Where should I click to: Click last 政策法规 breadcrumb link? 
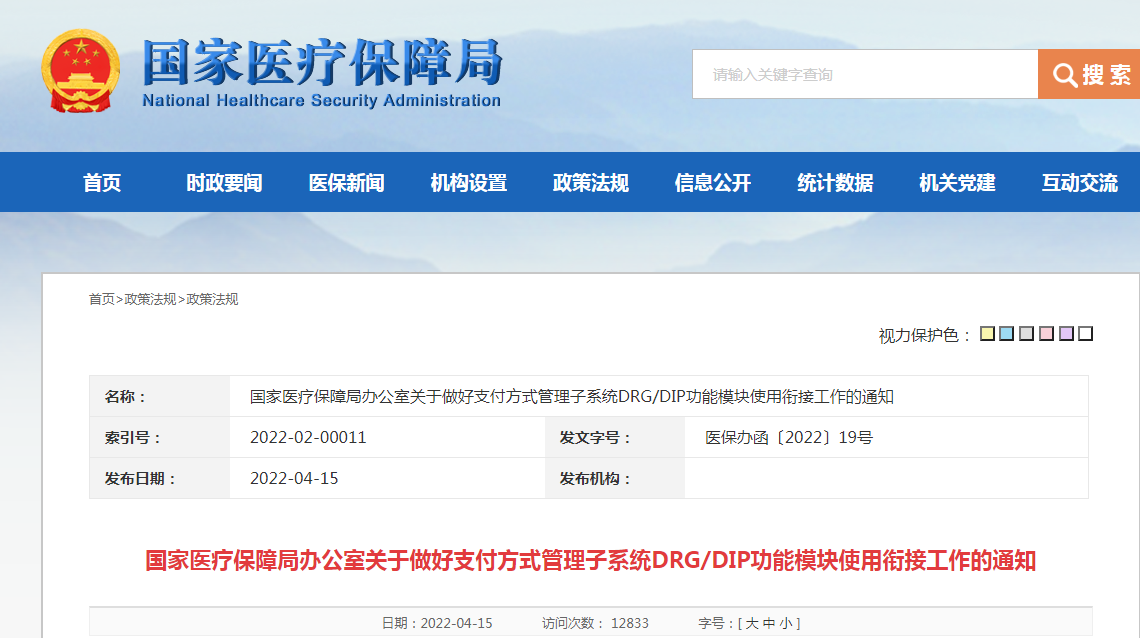(212, 299)
